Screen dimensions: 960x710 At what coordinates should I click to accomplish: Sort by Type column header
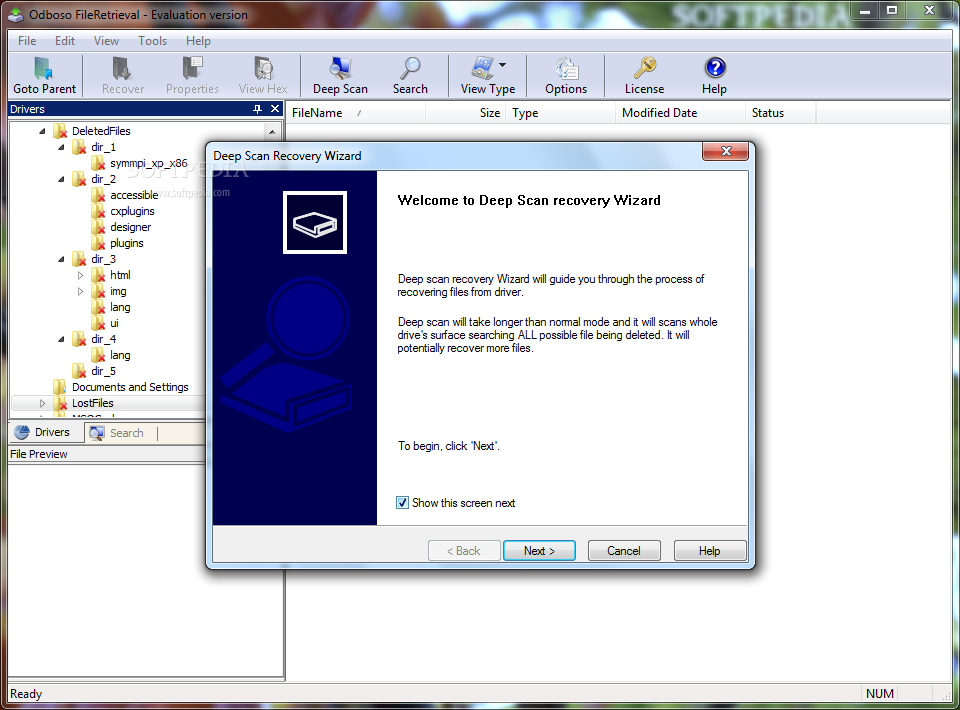tap(560, 113)
